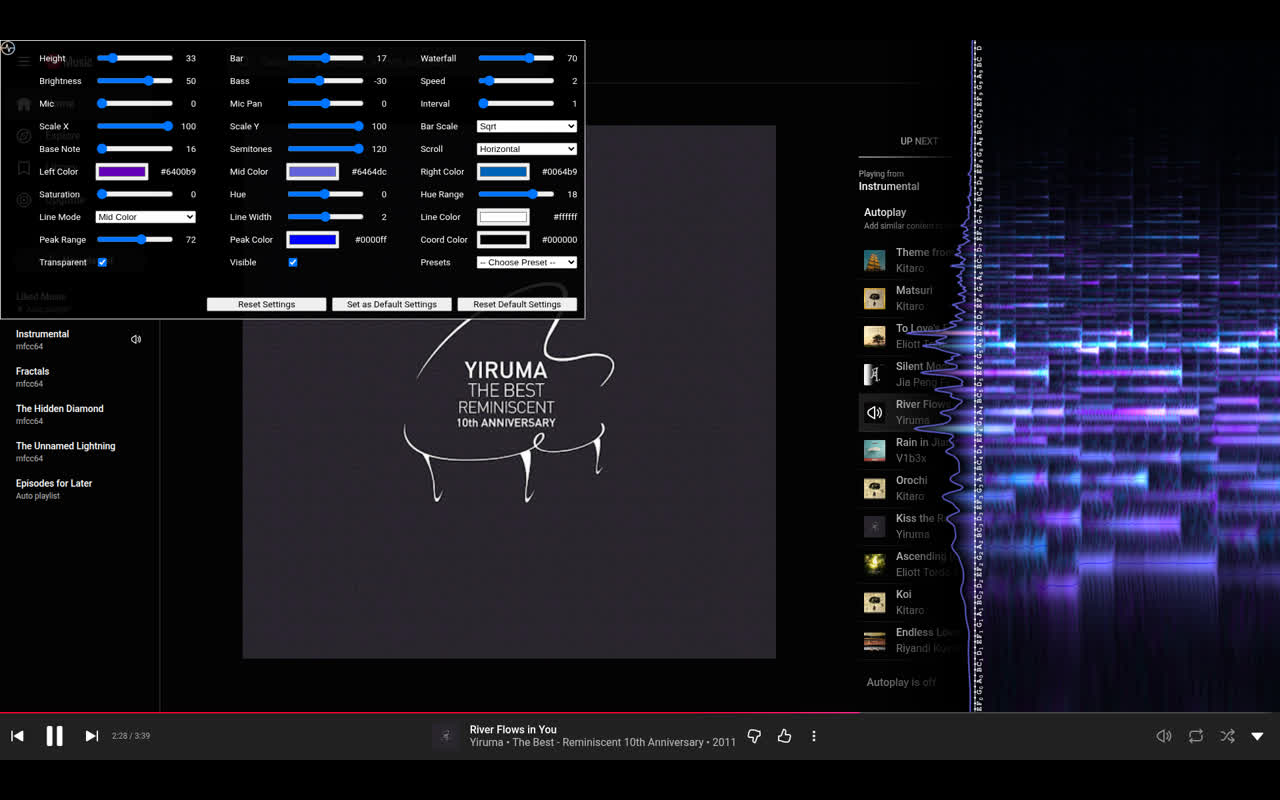
Task: Pause the current song
Action: pos(54,736)
